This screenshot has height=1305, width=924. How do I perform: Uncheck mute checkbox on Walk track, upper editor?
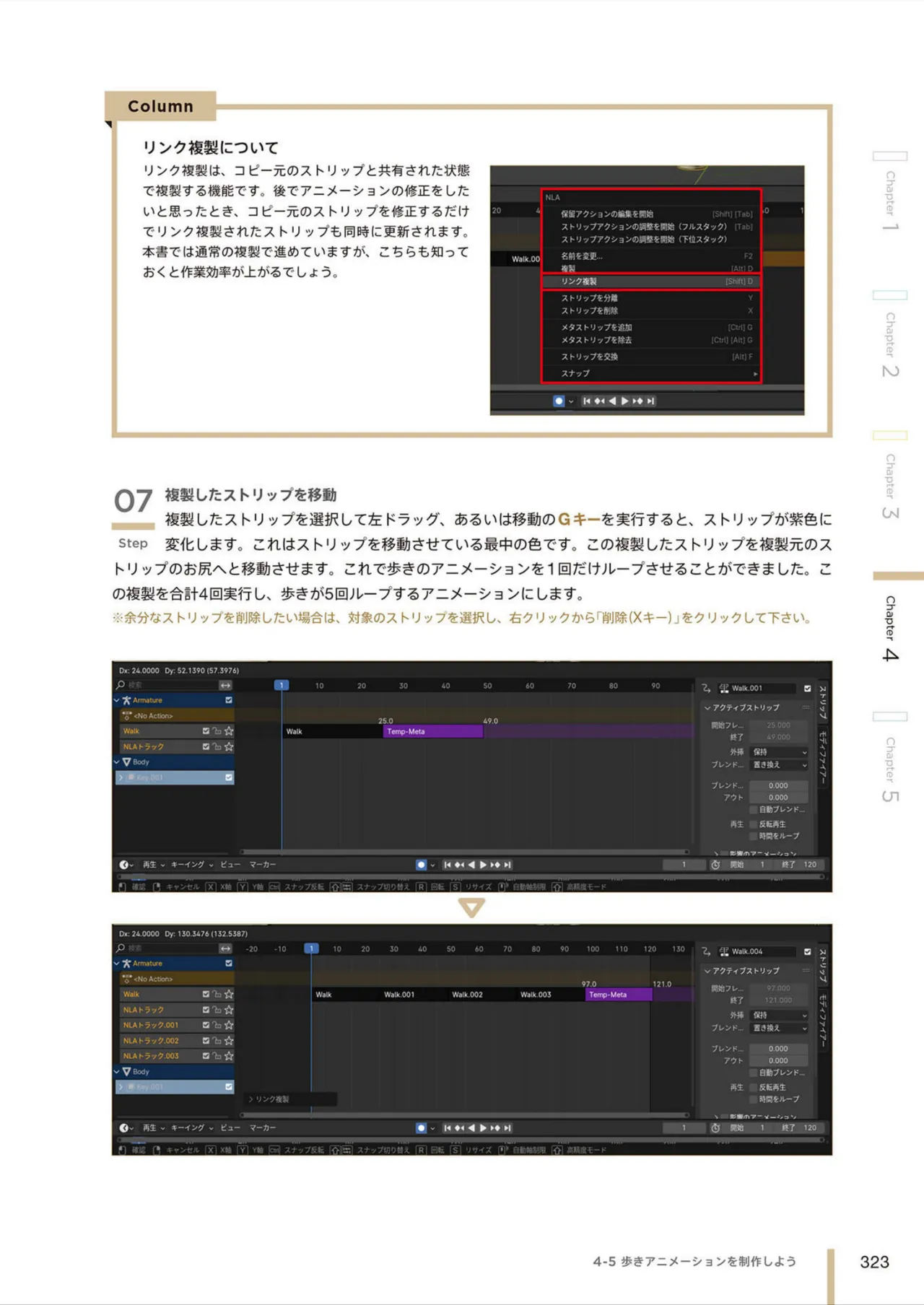click(x=206, y=731)
